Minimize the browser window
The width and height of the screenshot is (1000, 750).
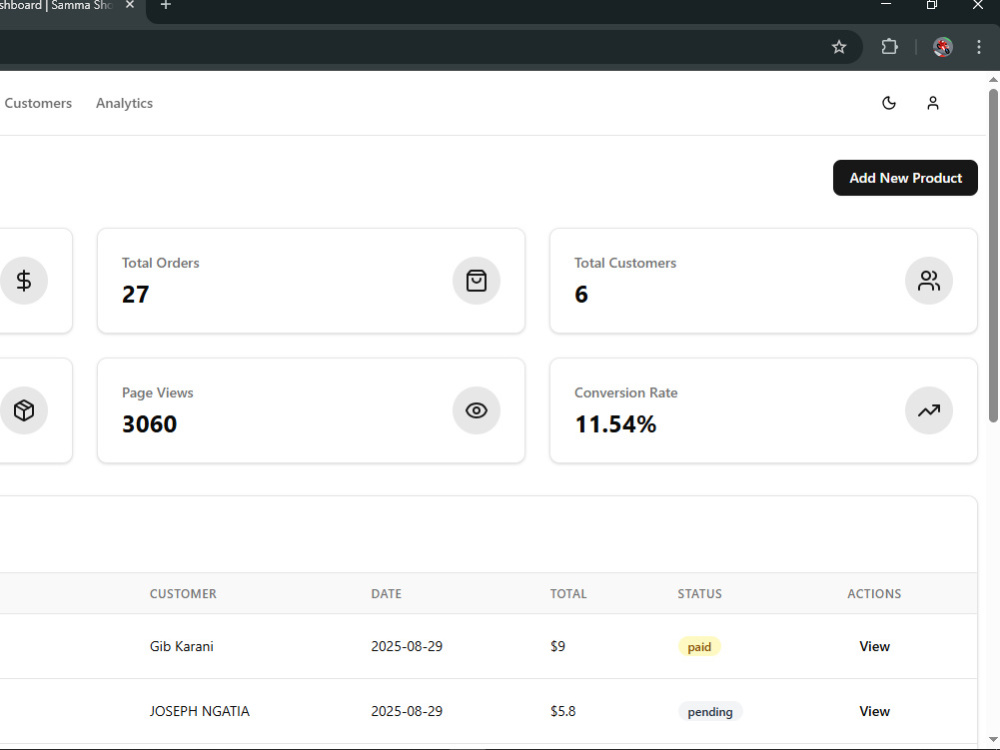tap(886, 4)
